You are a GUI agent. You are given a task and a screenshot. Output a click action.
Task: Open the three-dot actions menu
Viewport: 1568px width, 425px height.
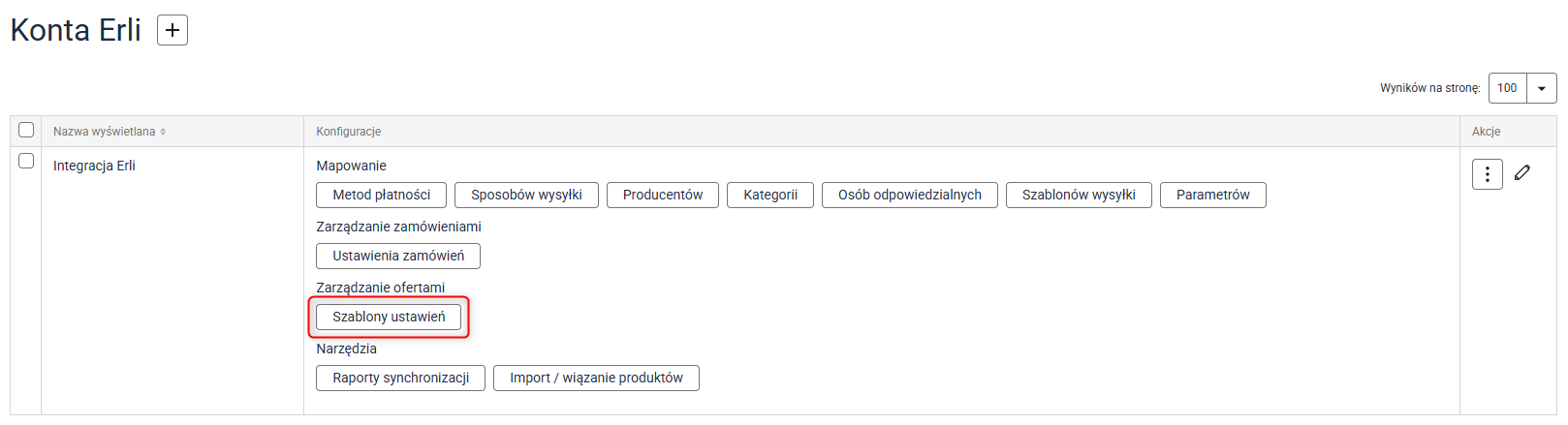click(x=1487, y=174)
